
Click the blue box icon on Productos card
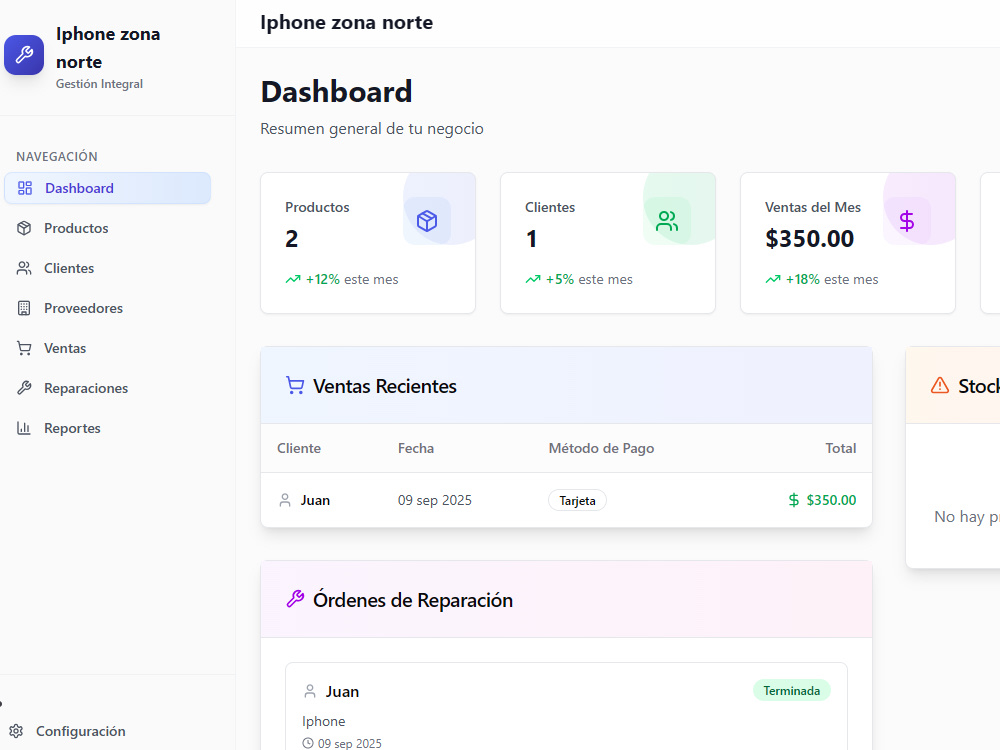(x=427, y=221)
